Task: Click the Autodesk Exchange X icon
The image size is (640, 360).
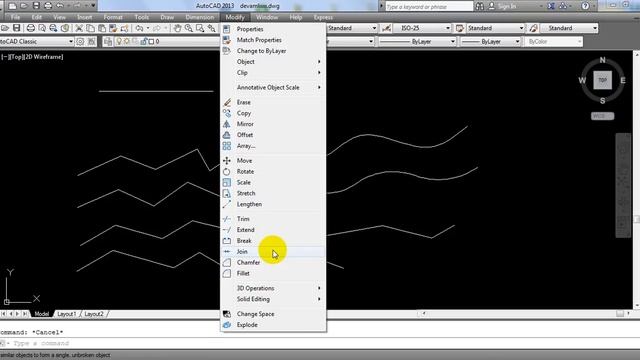Action: 551,6
